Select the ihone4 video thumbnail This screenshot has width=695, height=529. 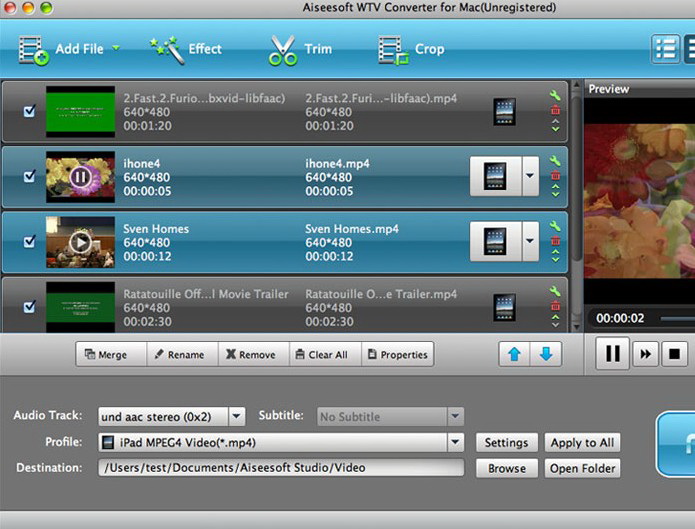tap(80, 177)
